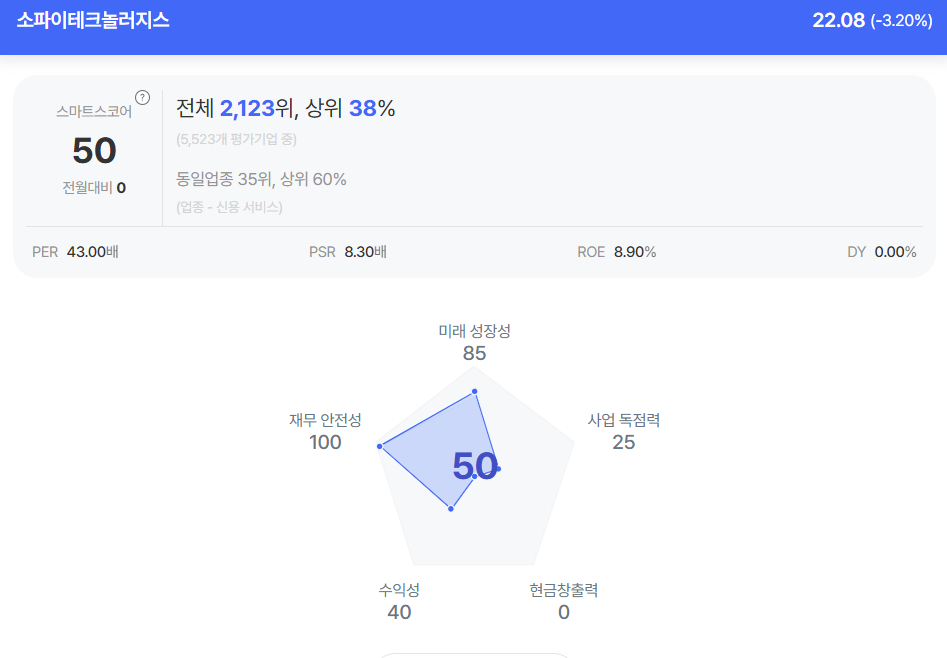The width and height of the screenshot is (947, 658).
Task: Click the 스마트스코어 label text
Action: 94,112
